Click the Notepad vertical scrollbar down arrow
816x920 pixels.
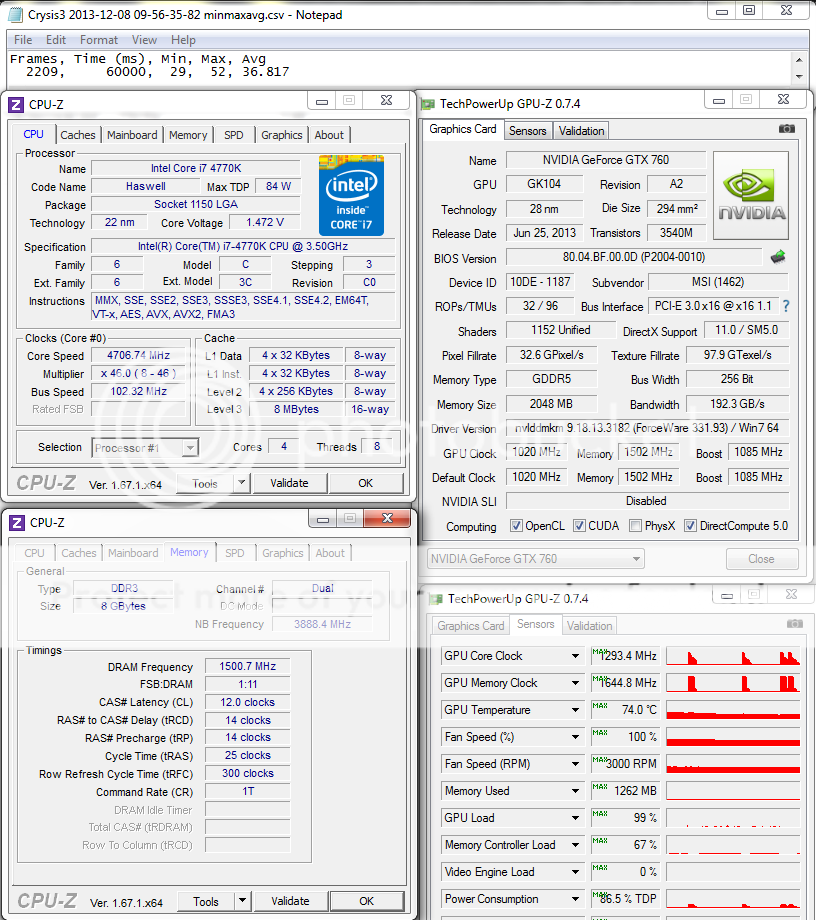click(x=799, y=76)
